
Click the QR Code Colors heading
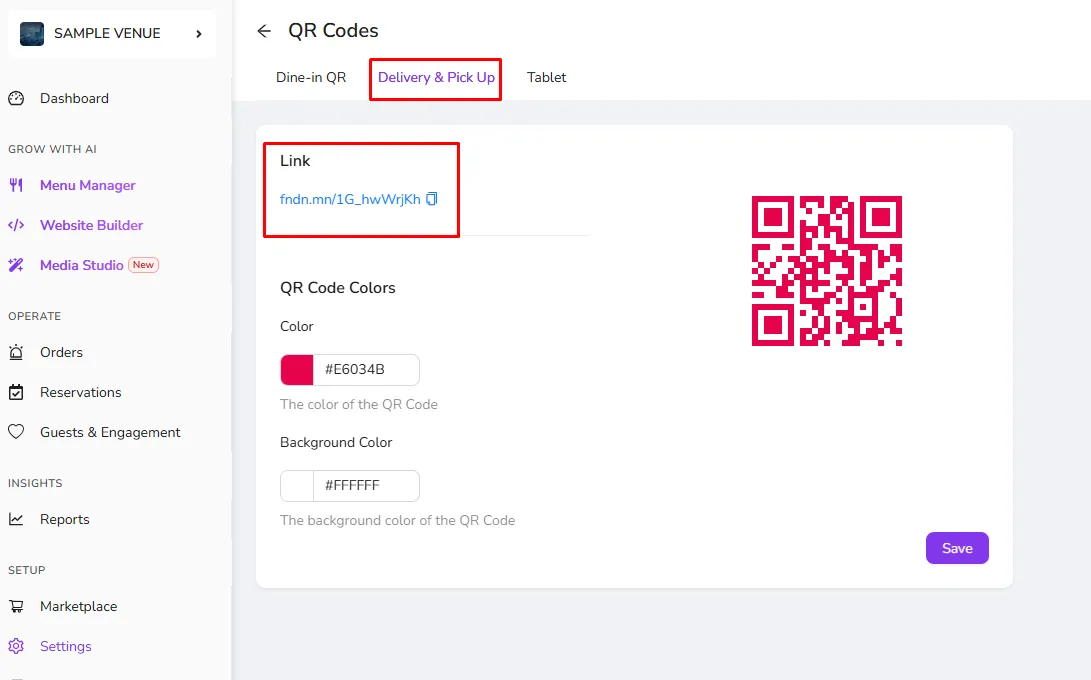[337, 288]
